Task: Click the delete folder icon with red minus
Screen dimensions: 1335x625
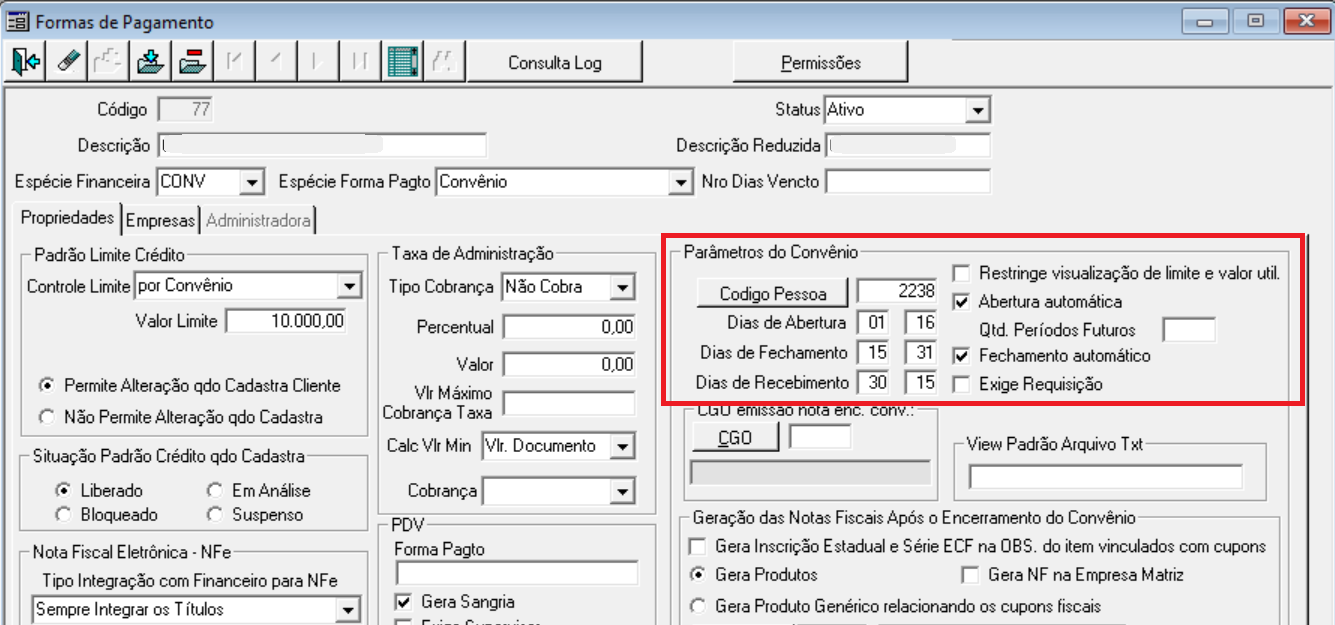Action: click(x=192, y=63)
